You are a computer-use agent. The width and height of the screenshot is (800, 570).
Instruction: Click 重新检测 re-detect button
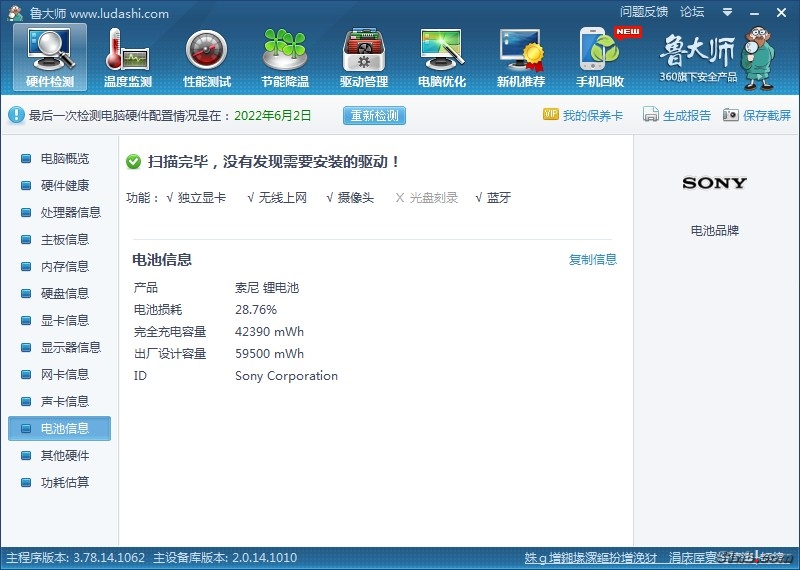click(x=374, y=115)
